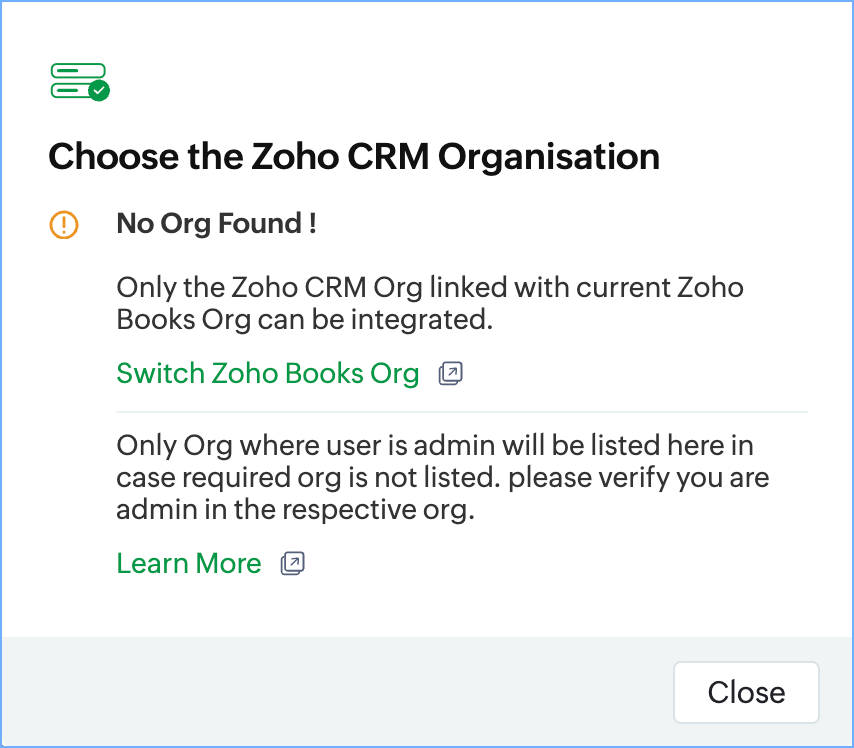
Task: Click the orange warning exclamation icon
Action: click(63, 225)
